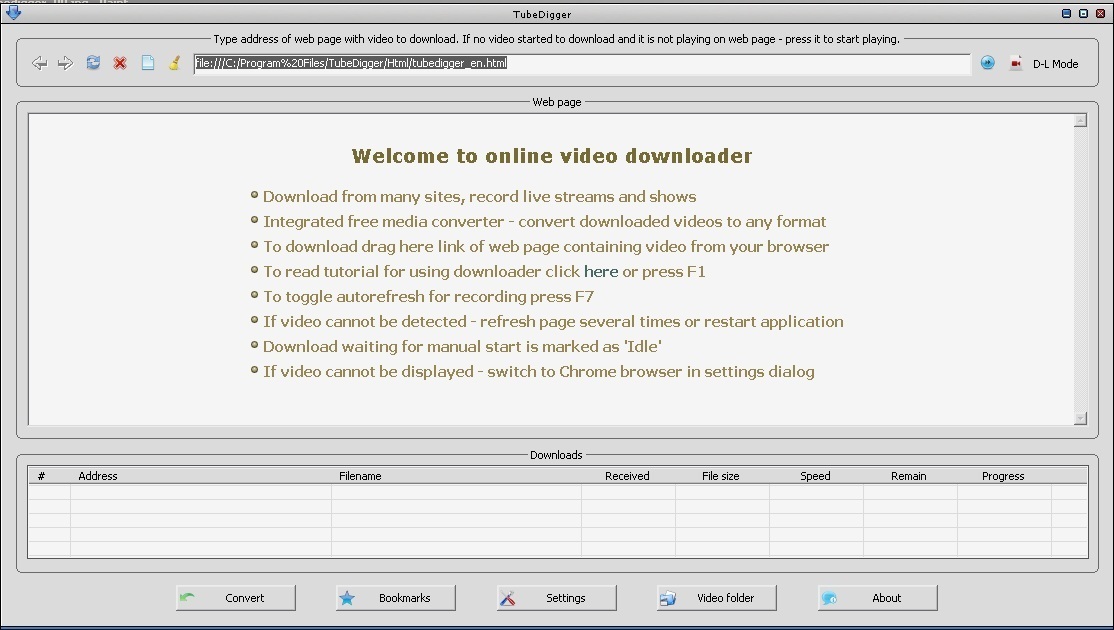Click the Remain column header

[x=909, y=476]
